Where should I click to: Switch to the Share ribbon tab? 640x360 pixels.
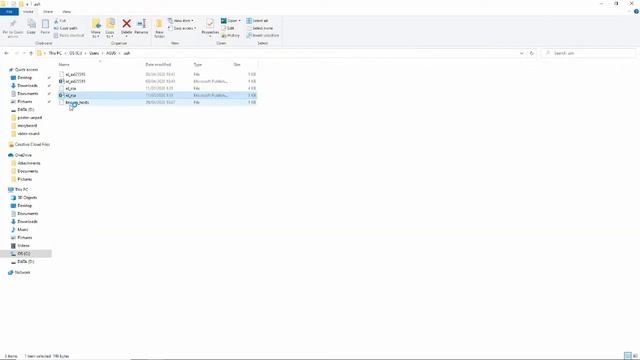point(48,11)
